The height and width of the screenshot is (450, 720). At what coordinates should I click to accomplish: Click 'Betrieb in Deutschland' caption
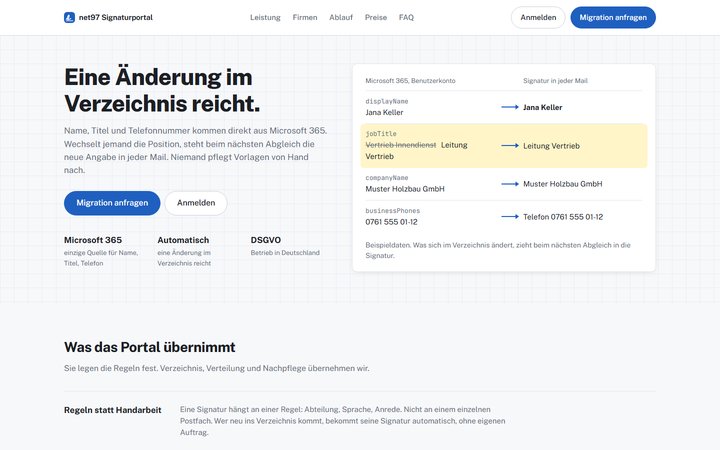[285, 253]
